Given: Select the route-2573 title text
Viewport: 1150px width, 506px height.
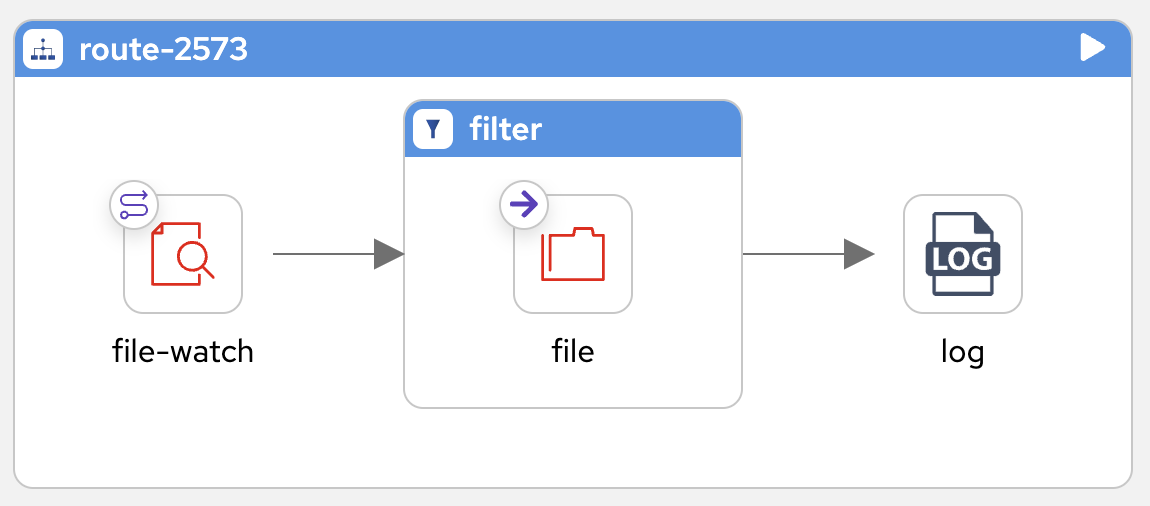Looking at the screenshot, I should 164,50.
